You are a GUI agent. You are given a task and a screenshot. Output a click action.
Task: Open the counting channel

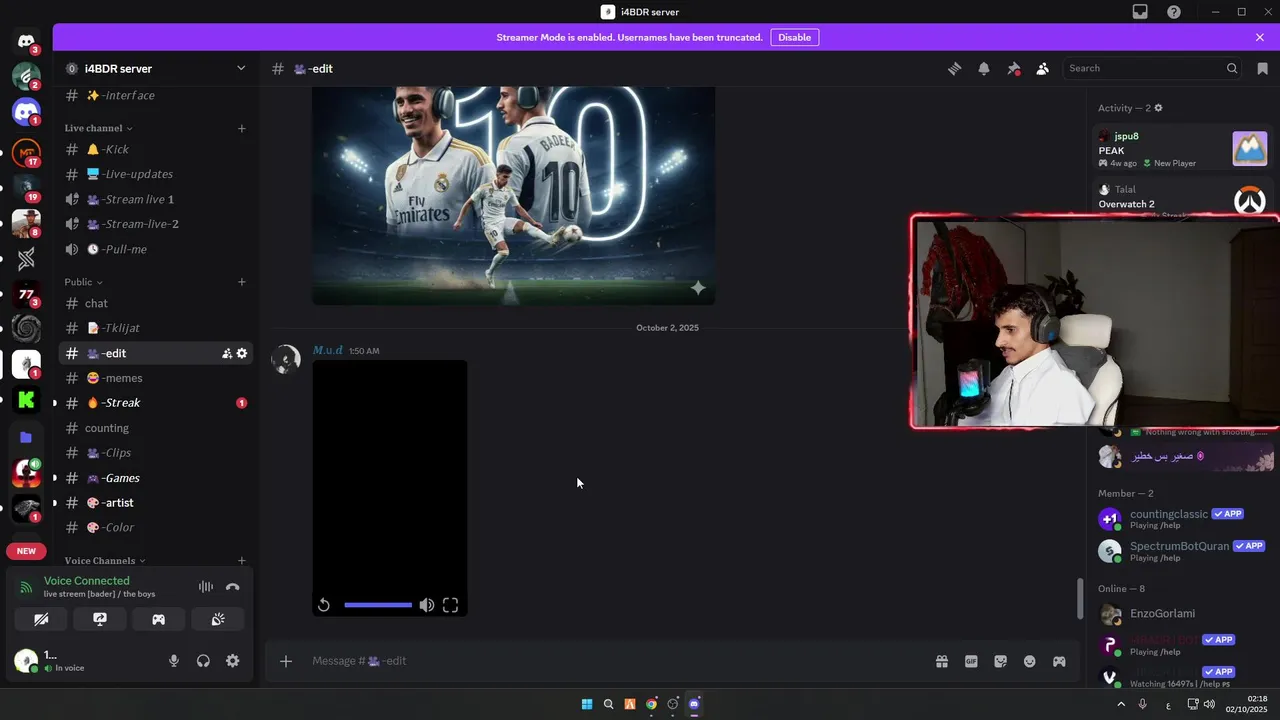(x=155, y=428)
